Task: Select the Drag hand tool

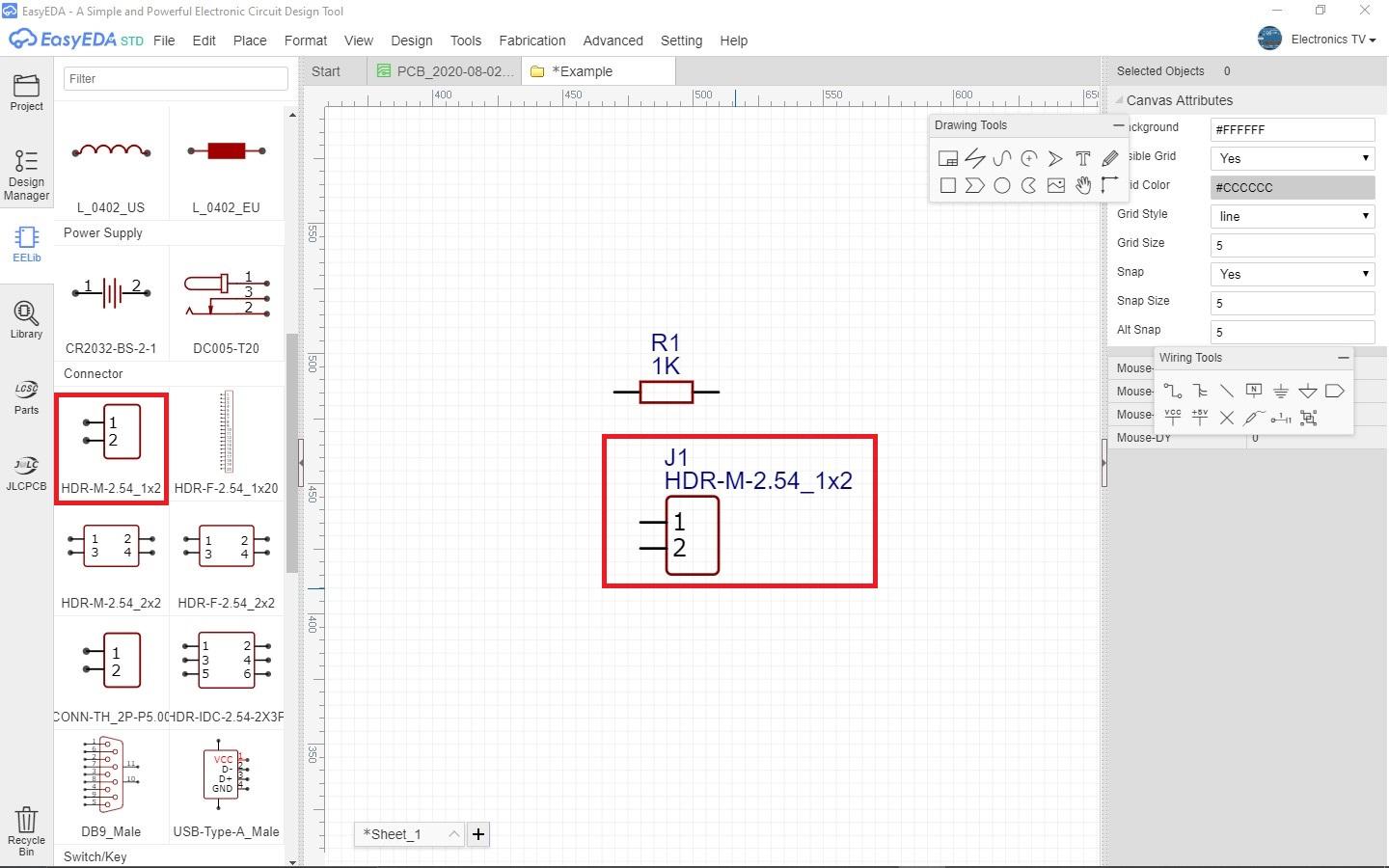Action: 1083,185
